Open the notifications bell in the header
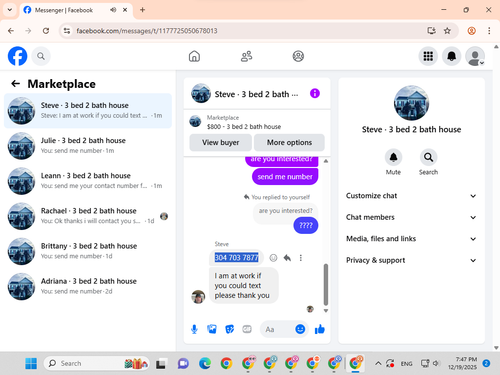Image resolution: width=500 pixels, height=375 pixels. tap(451, 56)
